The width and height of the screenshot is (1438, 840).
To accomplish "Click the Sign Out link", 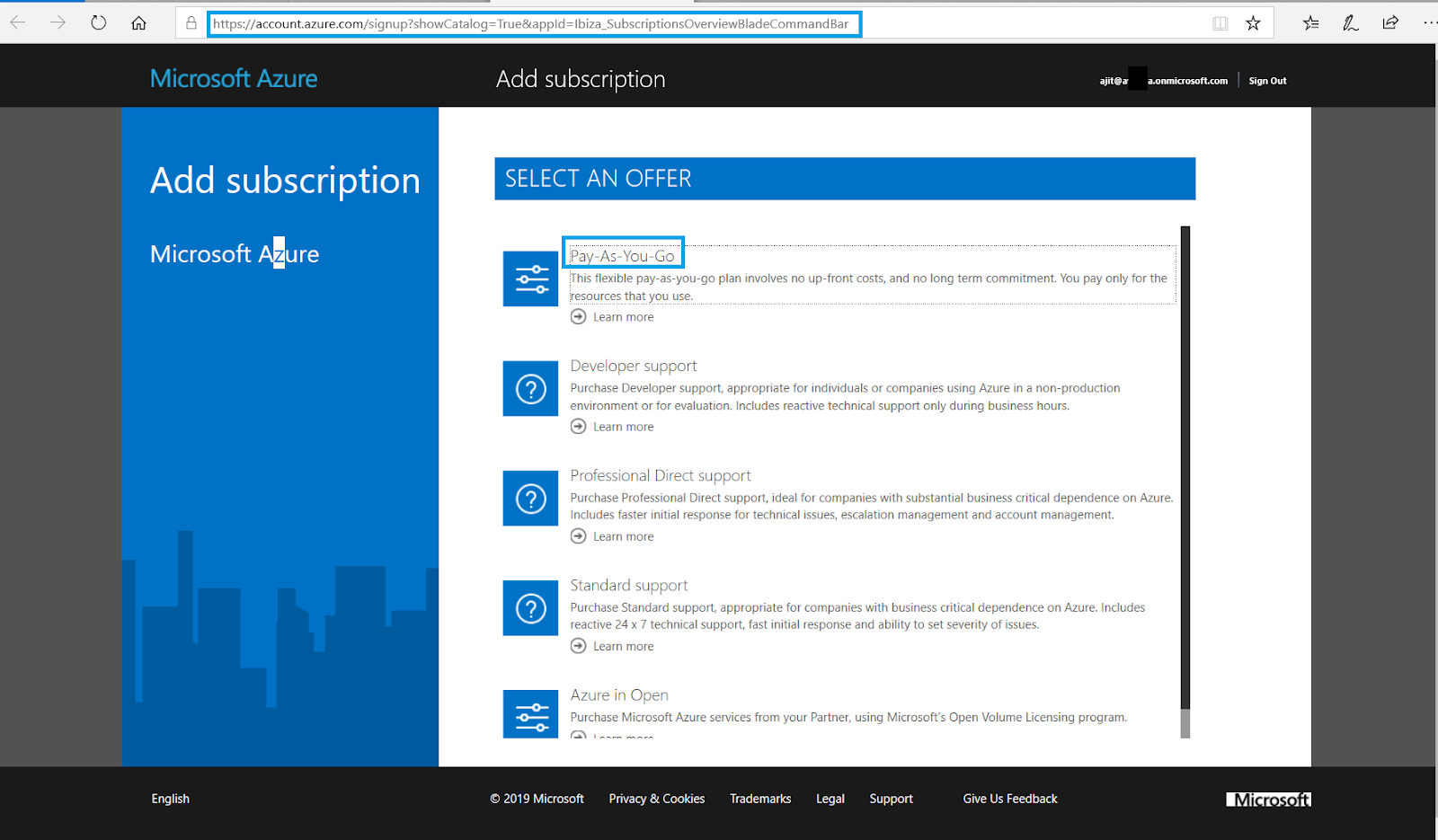I will tap(1267, 81).
